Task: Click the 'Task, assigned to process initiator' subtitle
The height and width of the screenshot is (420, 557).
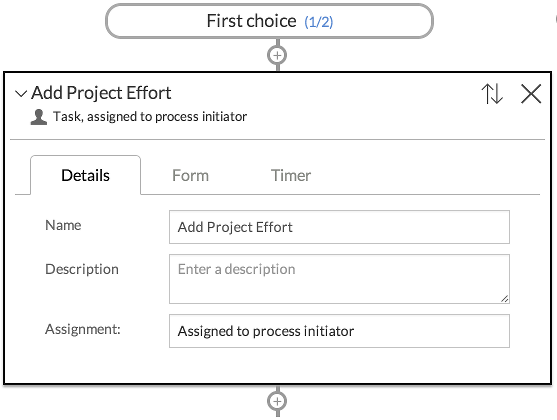Action: click(x=150, y=117)
